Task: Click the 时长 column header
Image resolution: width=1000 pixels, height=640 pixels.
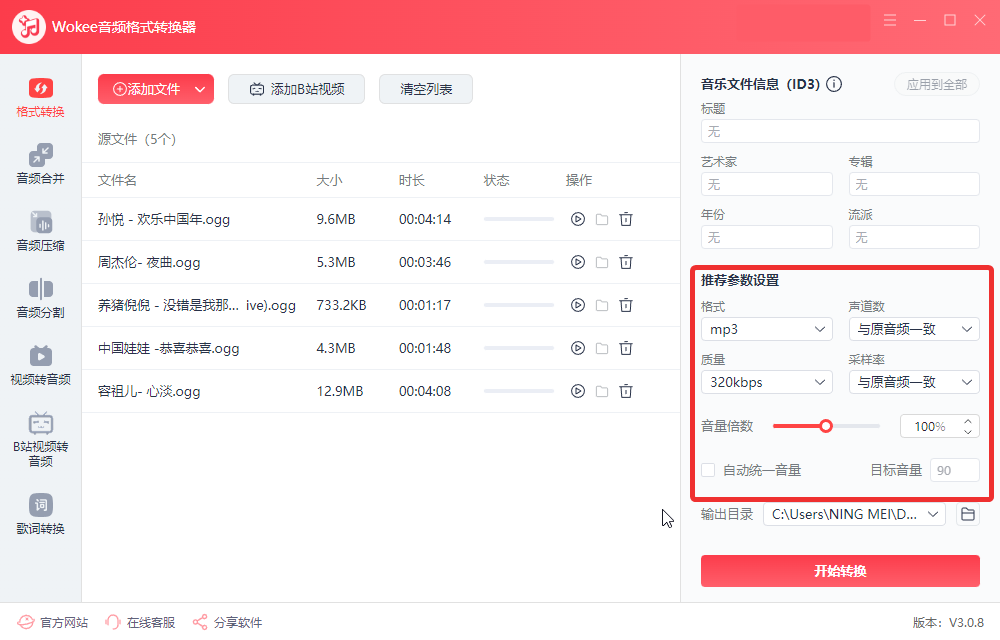Action: [411, 180]
